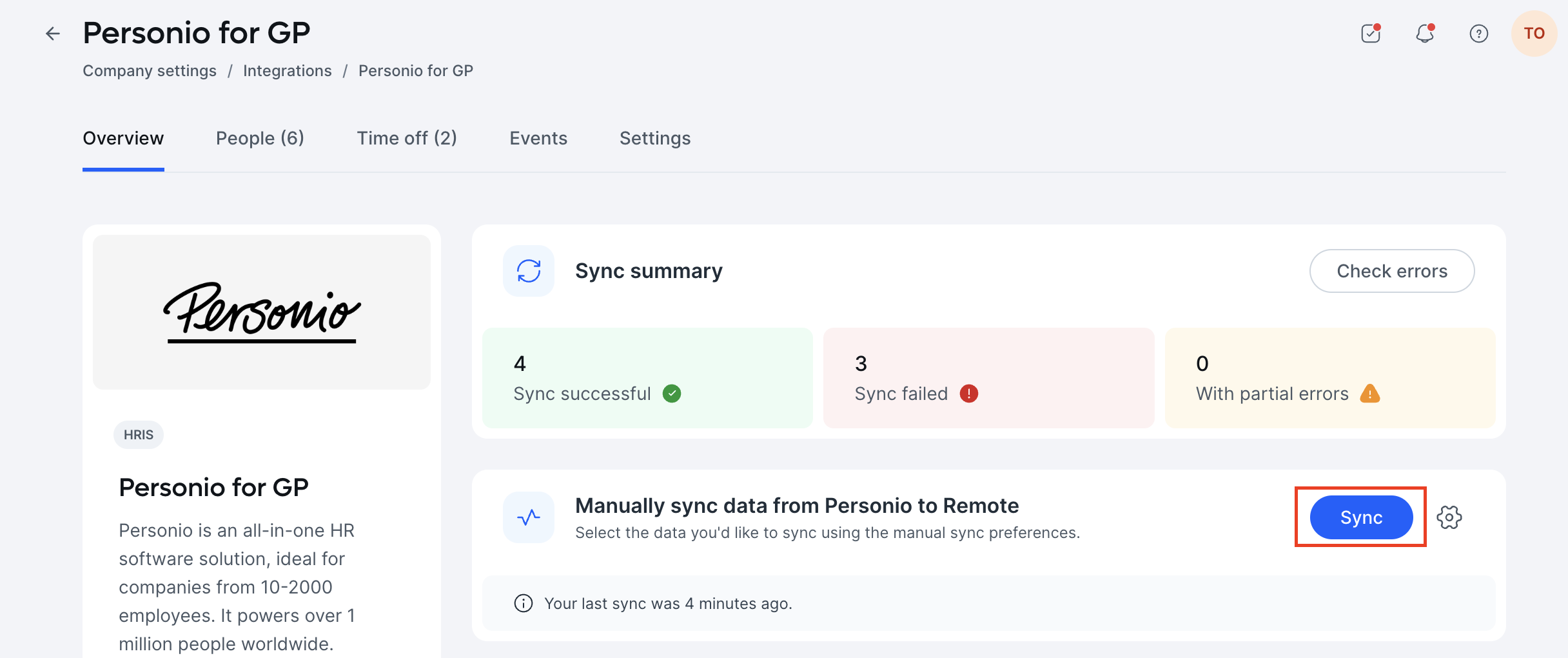Image resolution: width=1568 pixels, height=658 pixels.
Task: Click the info icon beside last sync message
Action: pyautogui.click(x=524, y=603)
